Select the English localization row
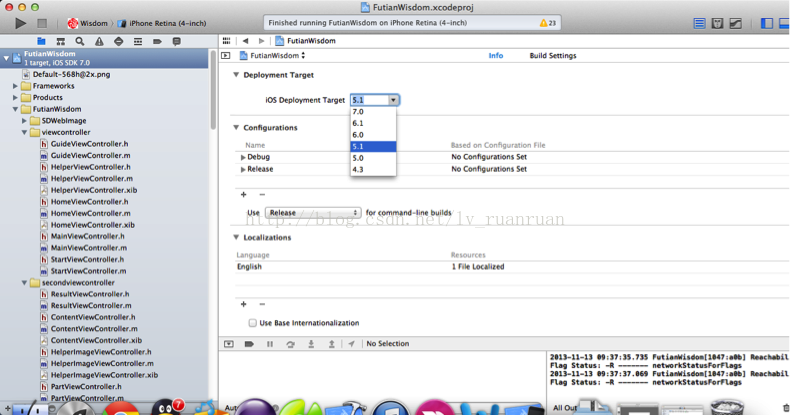Image resolution: width=790 pixels, height=416 pixels. [x=512, y=267]
